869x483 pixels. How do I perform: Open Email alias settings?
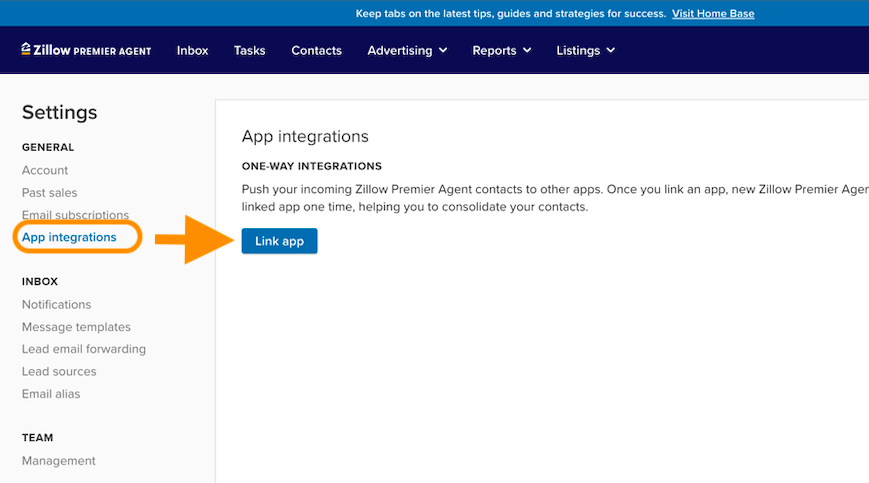51,394
